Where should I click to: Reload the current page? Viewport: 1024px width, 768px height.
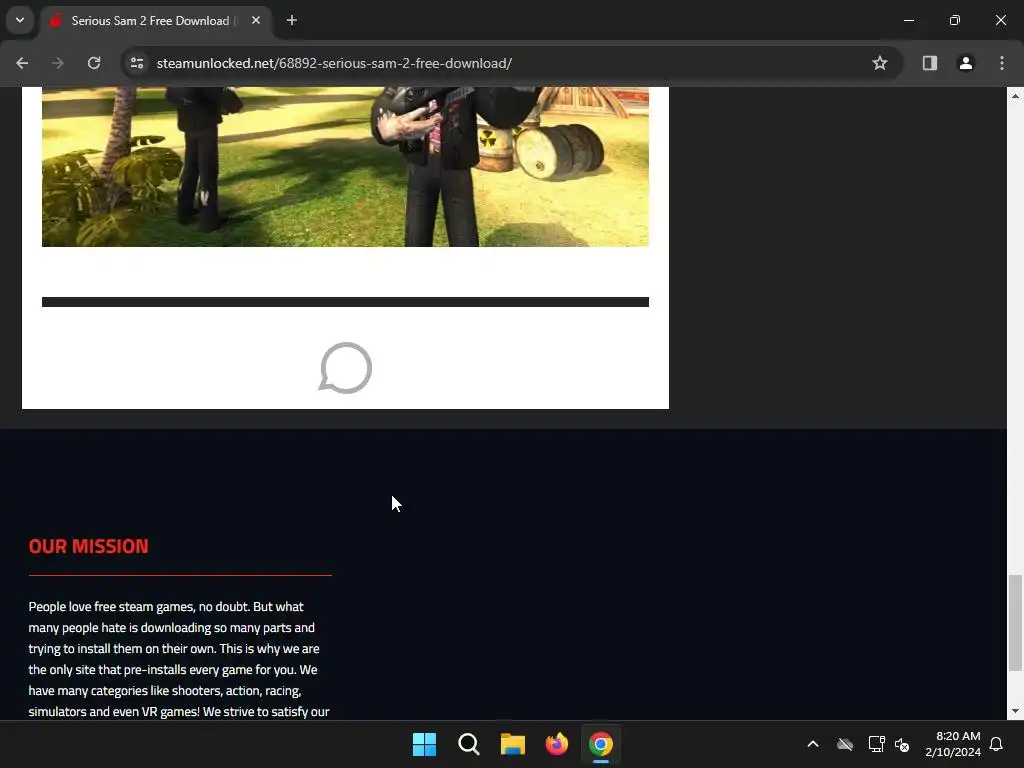point(94,63)
